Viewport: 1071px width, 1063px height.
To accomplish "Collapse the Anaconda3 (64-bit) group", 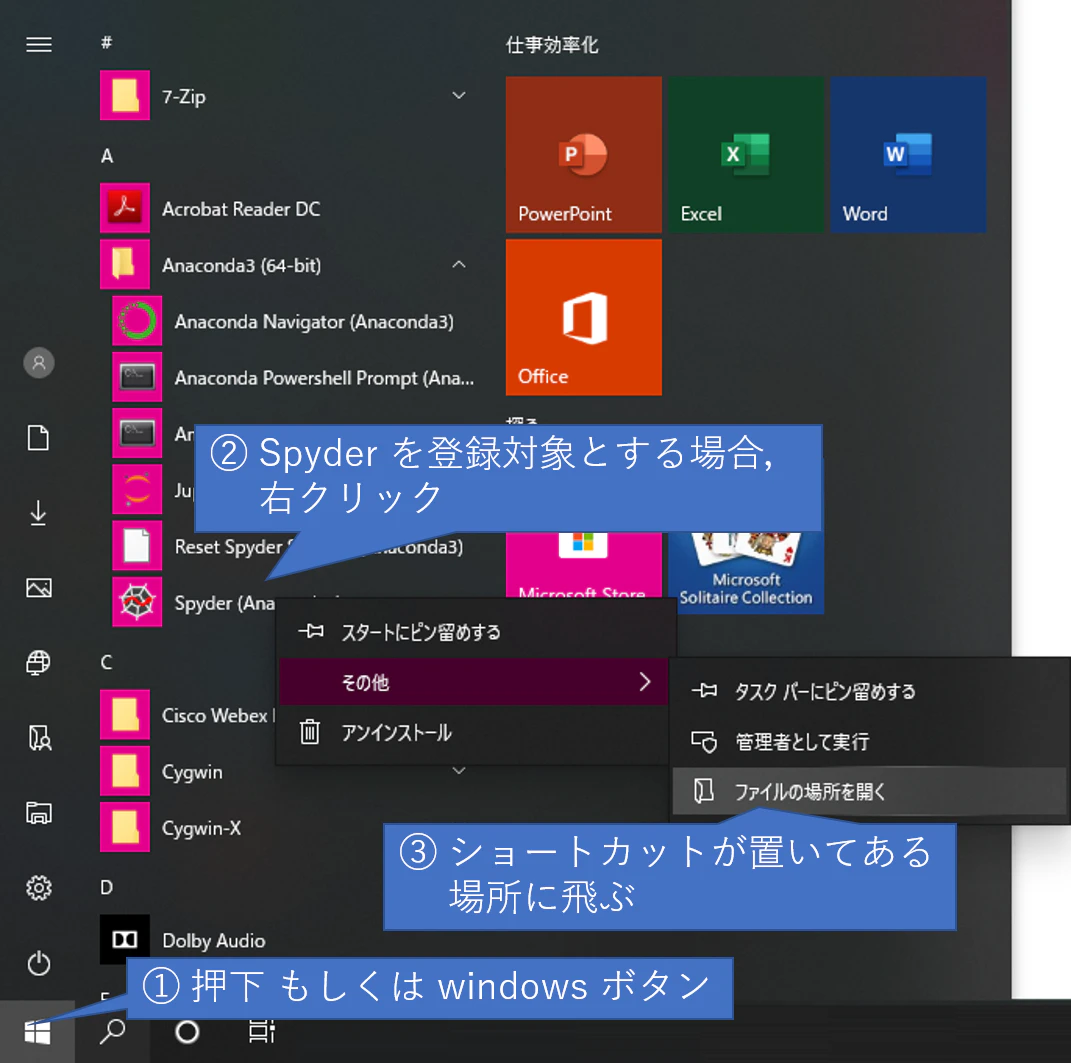I will coord(459,264).
